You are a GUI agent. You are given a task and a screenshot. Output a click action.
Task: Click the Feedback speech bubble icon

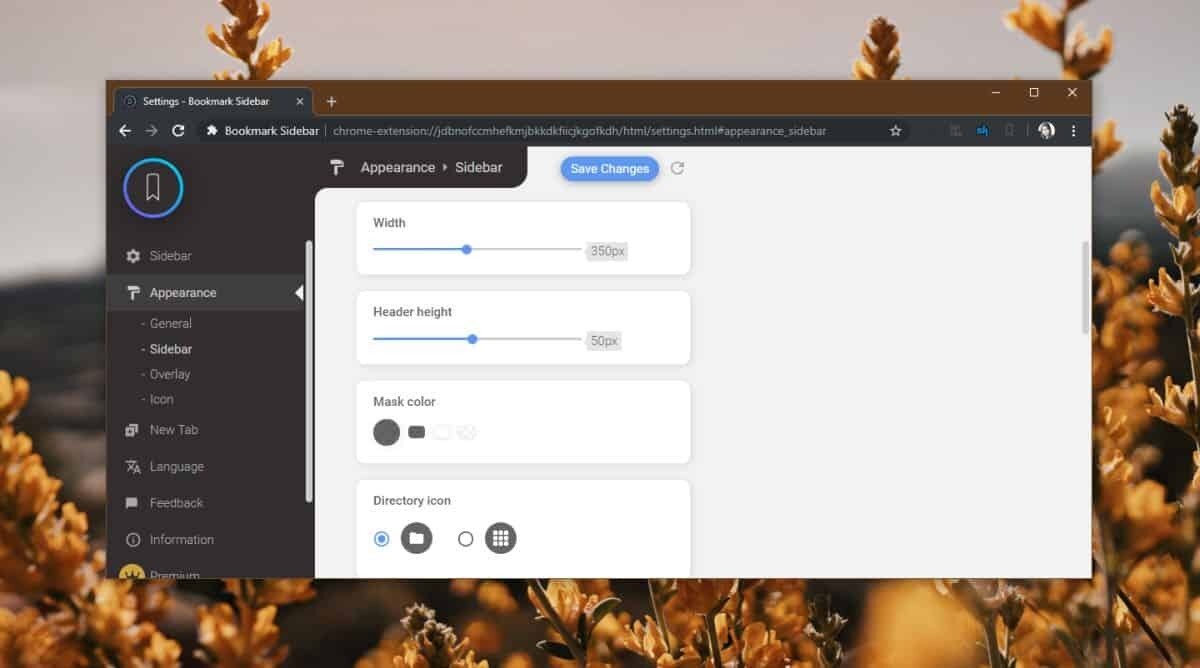point(133,502)
